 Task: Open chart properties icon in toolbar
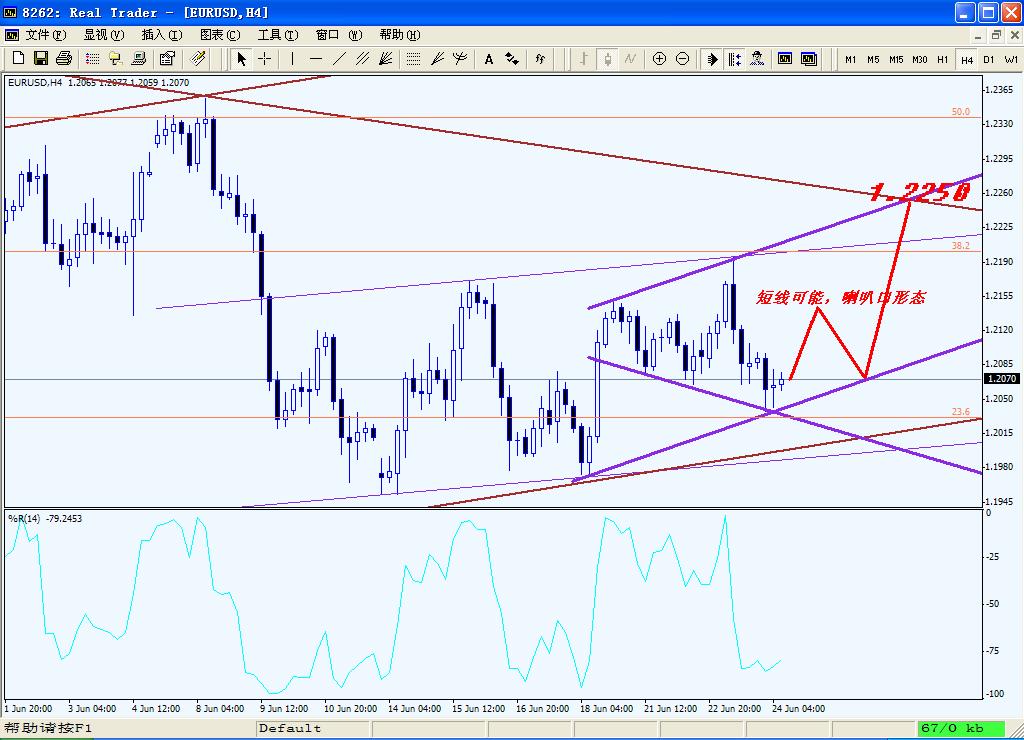[167, 59]
